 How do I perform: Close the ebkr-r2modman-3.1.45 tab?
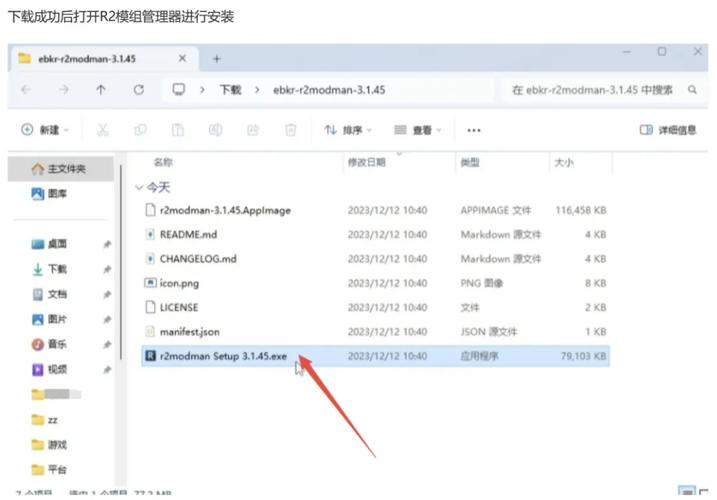click(x=182, y=58)
